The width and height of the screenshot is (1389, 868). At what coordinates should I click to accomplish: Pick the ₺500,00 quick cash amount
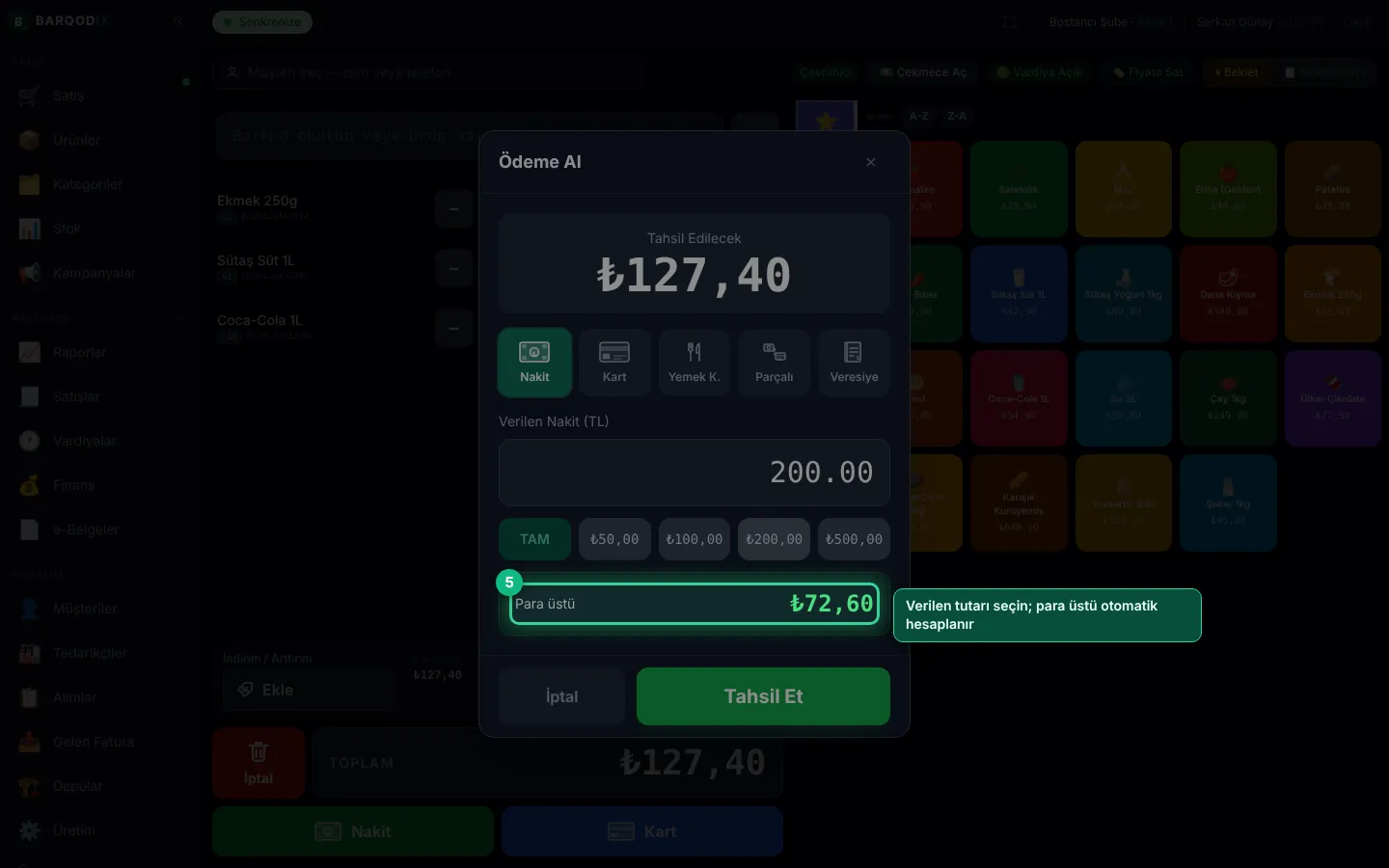(x=854, y=539)
